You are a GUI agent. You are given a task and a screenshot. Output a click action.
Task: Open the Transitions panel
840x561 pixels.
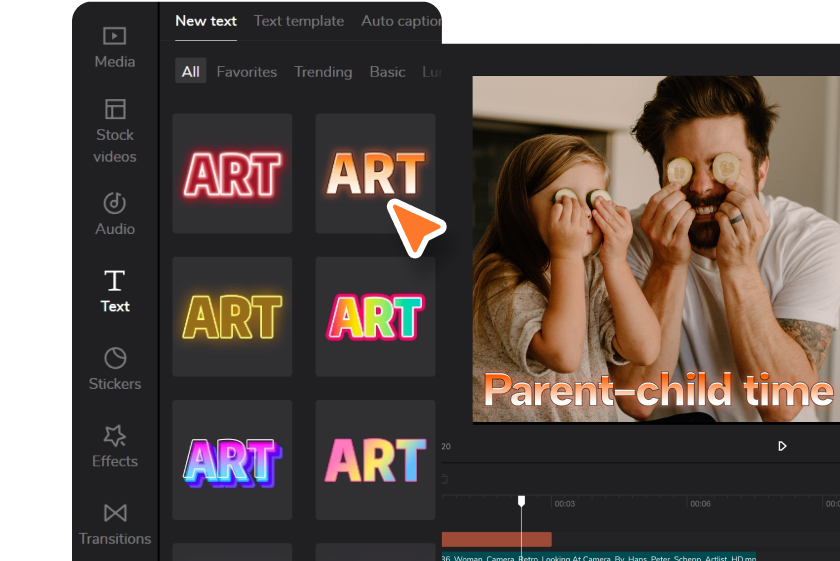point(115,524)
